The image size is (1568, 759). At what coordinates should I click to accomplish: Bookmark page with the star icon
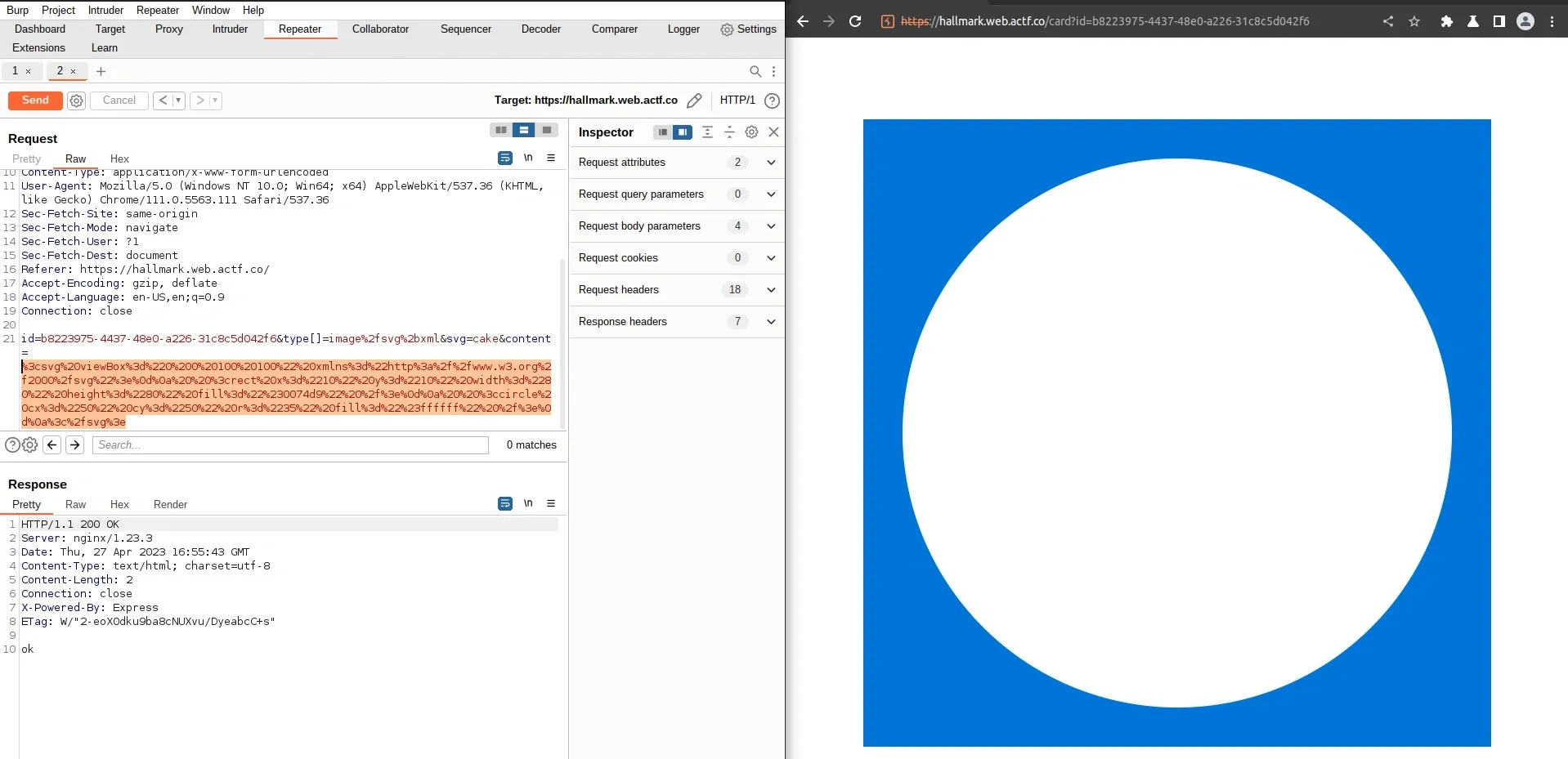coord(1414,21)
